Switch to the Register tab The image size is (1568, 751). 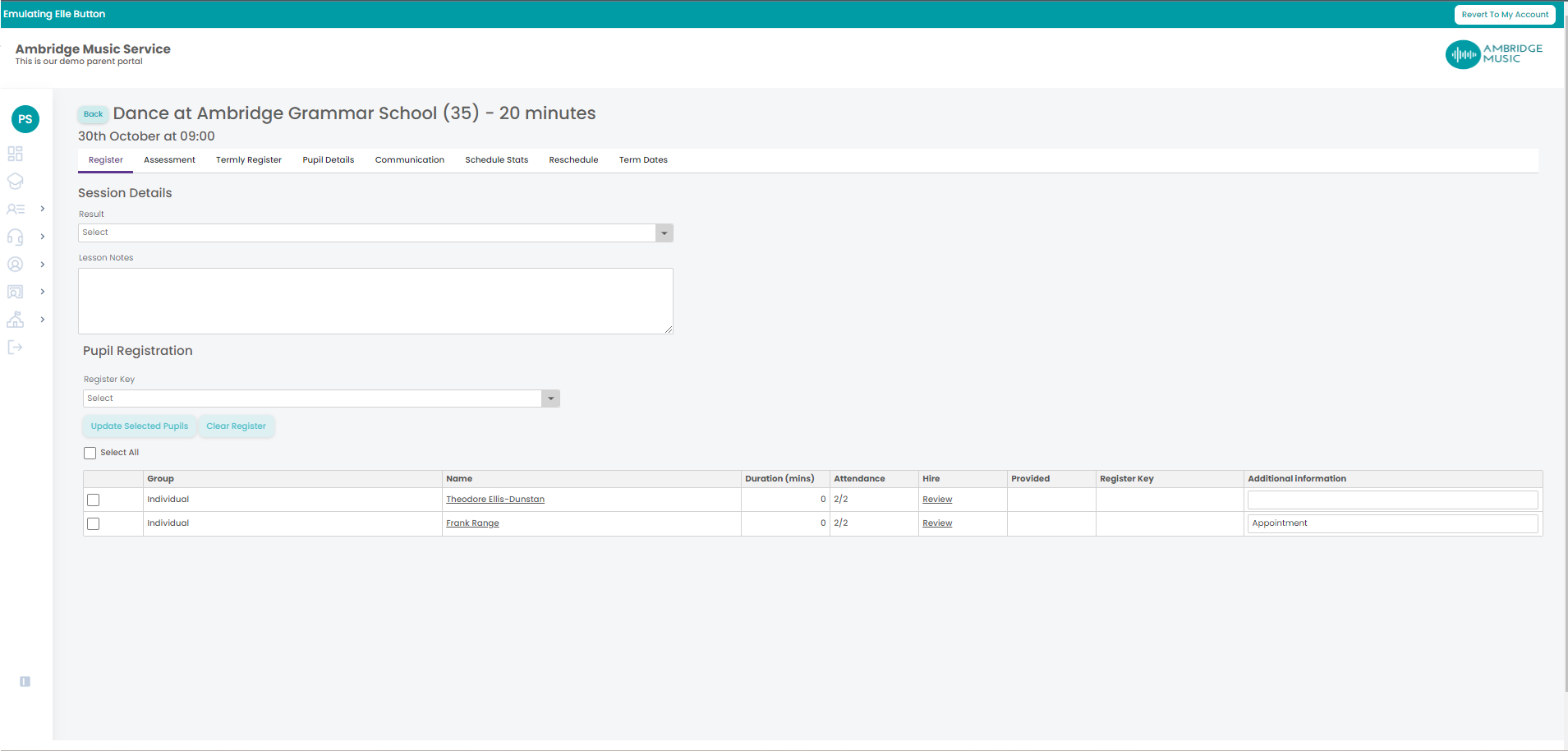106,160
